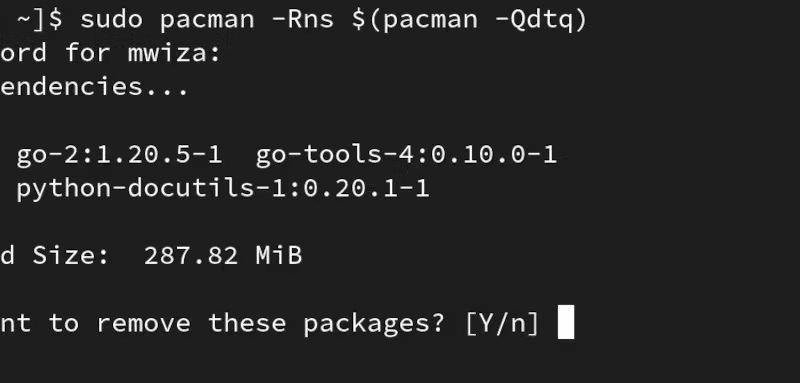Viewport: 800px width, 383px height.
Task: Click the endencies... status line
Action: [x=94, y=86]
